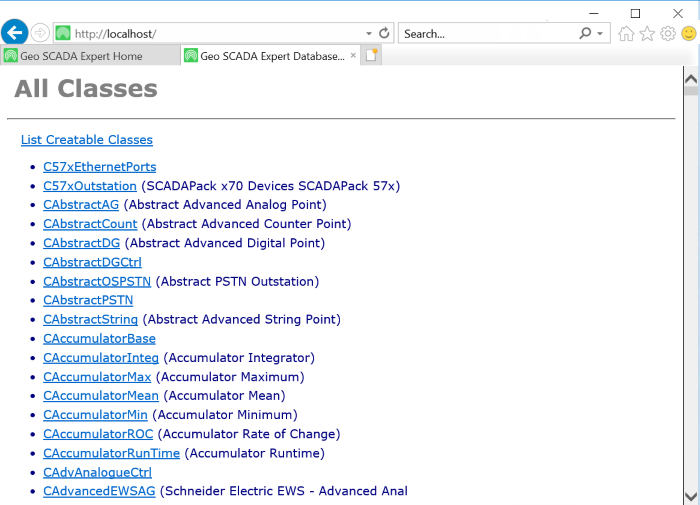Select the Geo SCADA Expert Database tab
This screenshot has width=700, height=505.
272,56
